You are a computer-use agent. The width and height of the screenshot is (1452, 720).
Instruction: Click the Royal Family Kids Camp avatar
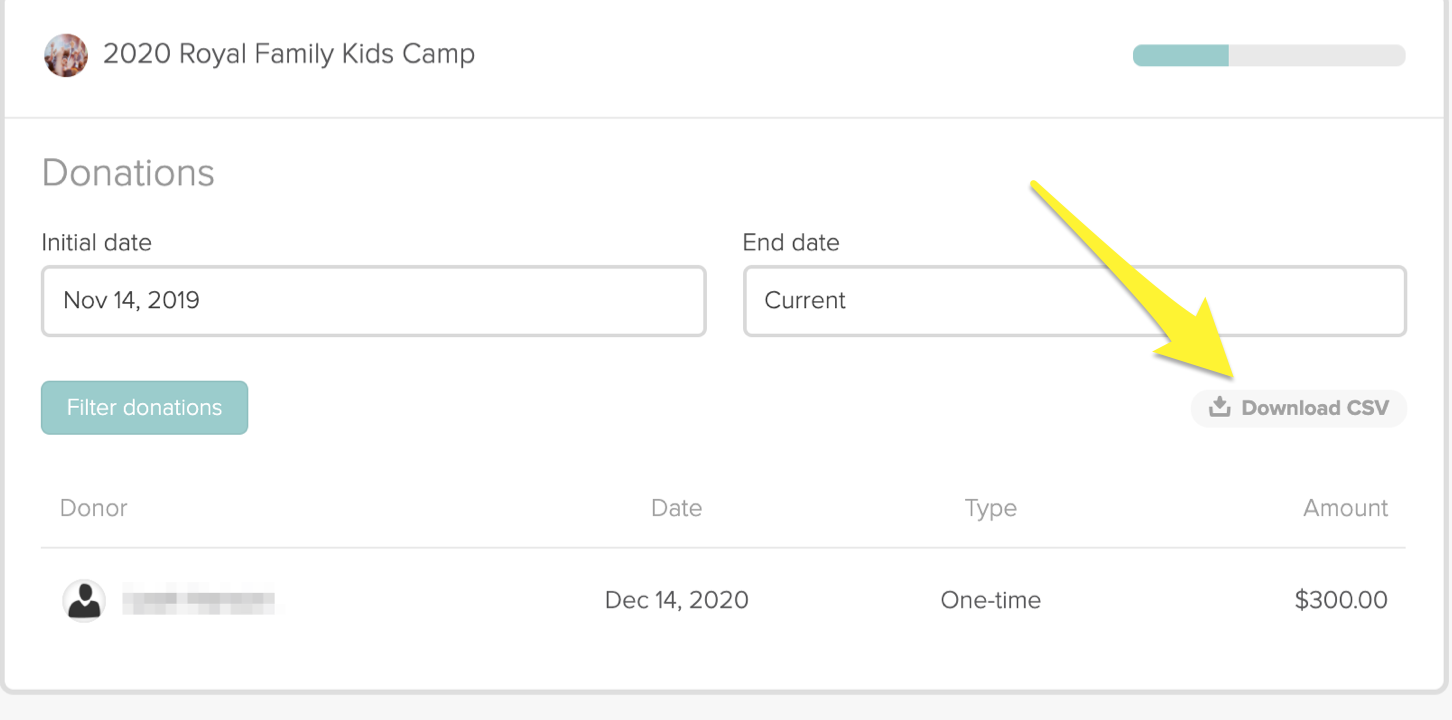[x=66, y=55]
